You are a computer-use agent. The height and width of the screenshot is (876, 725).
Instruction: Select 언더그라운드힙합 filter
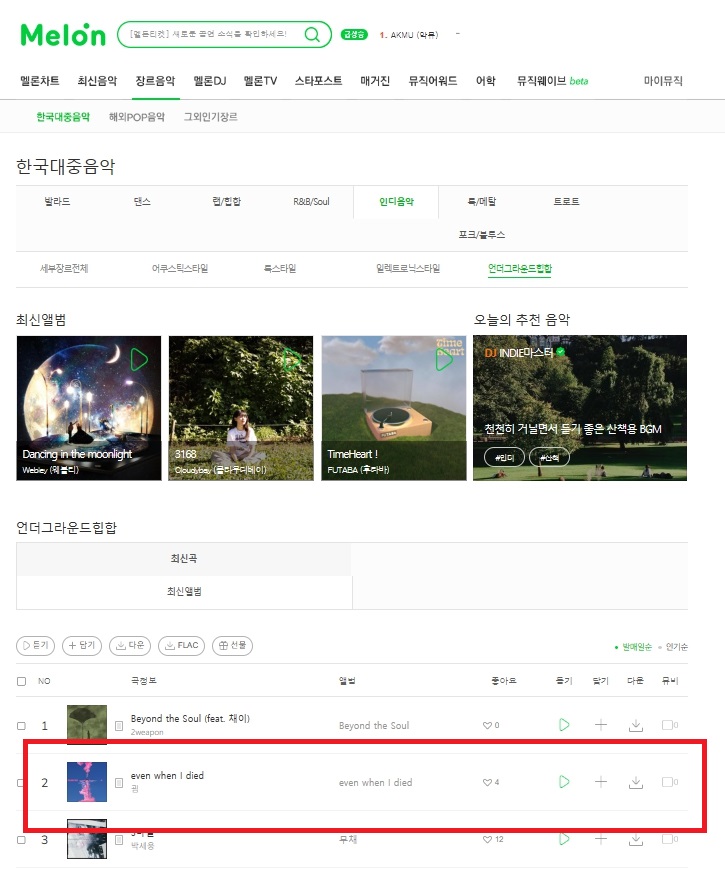[x=519, y=269]
